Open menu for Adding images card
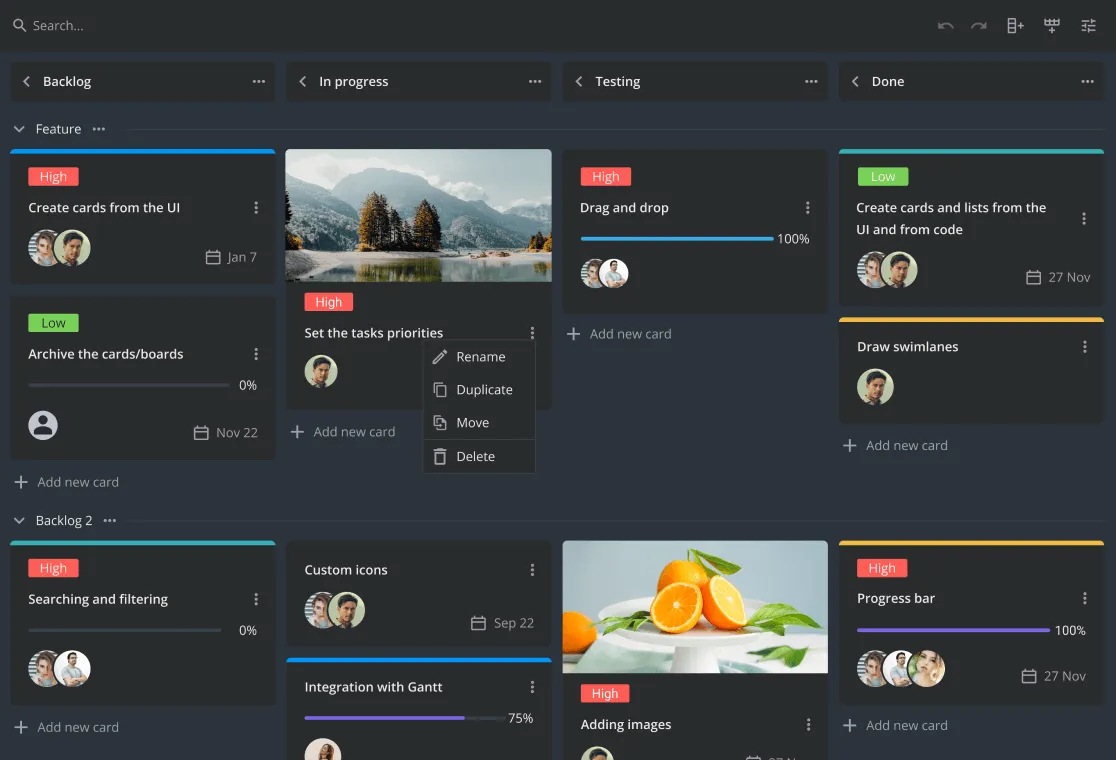This screenshot has height=760, width=1116. coord(809,724)
